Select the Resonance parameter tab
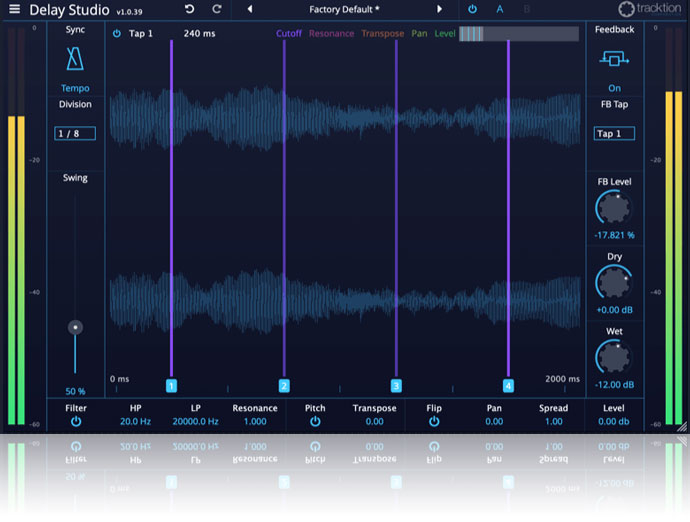Screen dimensions: 690x522 (331, 34)
